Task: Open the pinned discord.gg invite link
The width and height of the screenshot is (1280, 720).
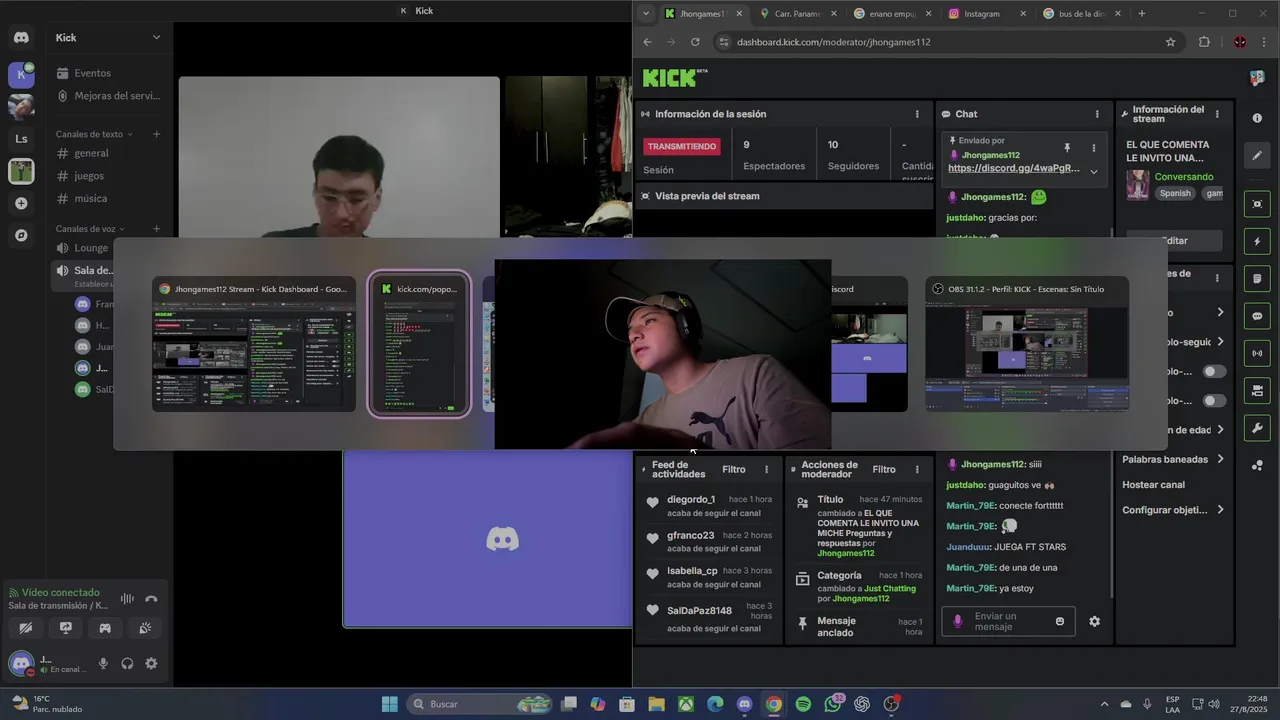Action: pyautogui.click(x=1014, y=168)
